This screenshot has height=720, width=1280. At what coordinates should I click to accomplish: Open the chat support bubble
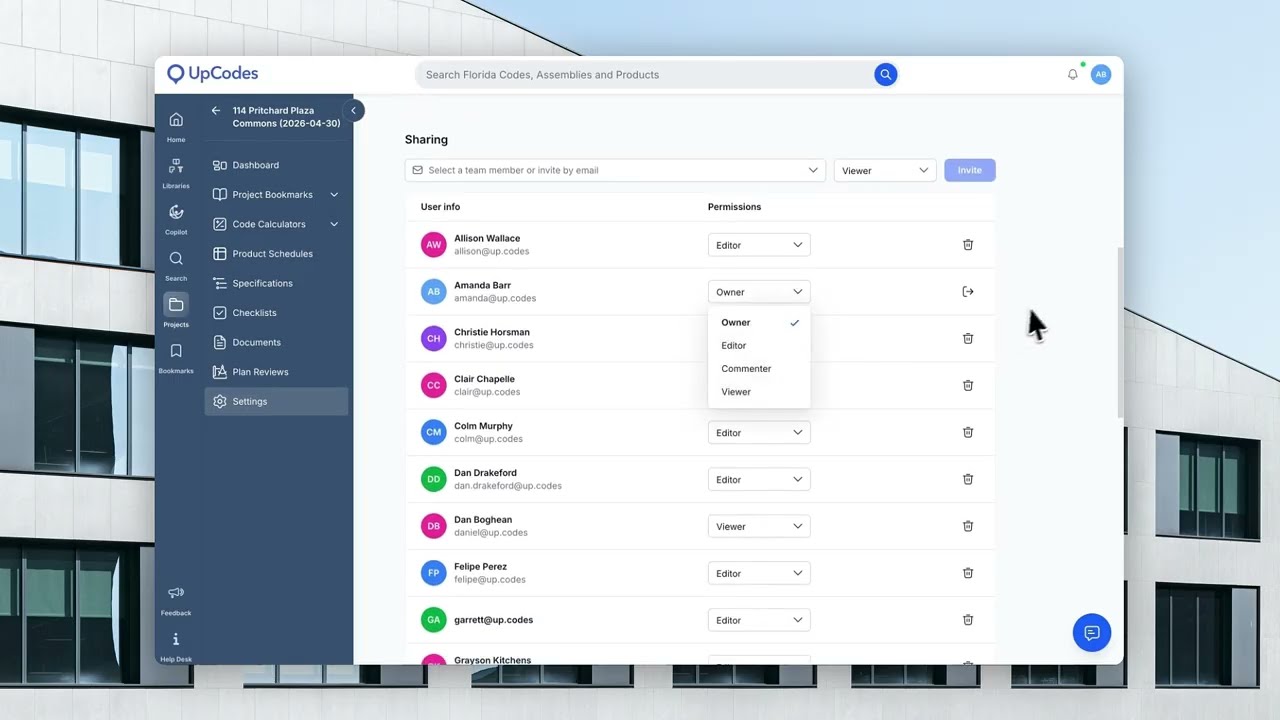click(x=1092, y=633)
